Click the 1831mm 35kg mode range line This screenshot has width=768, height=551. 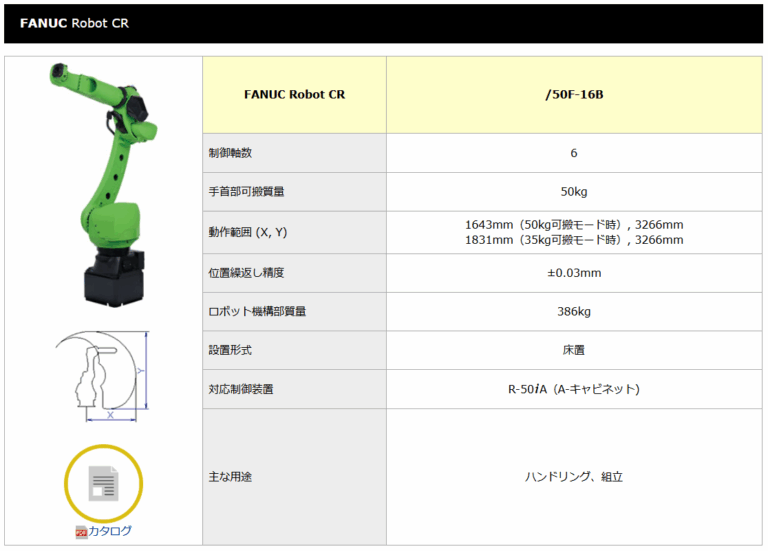[x=574, y=240]
